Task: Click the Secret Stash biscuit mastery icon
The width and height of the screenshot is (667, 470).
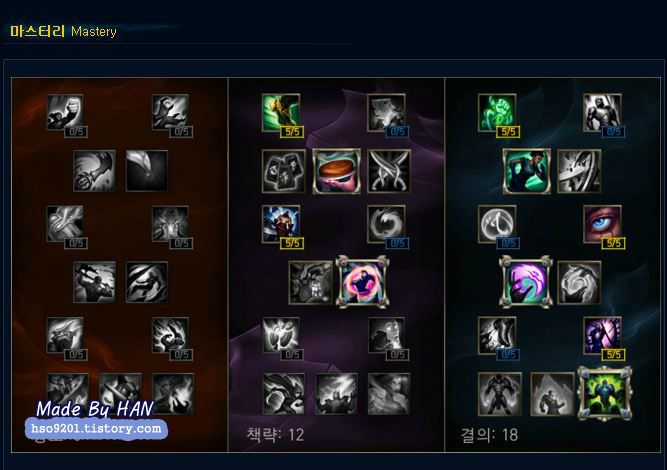Action: click(x=336, y=171)
